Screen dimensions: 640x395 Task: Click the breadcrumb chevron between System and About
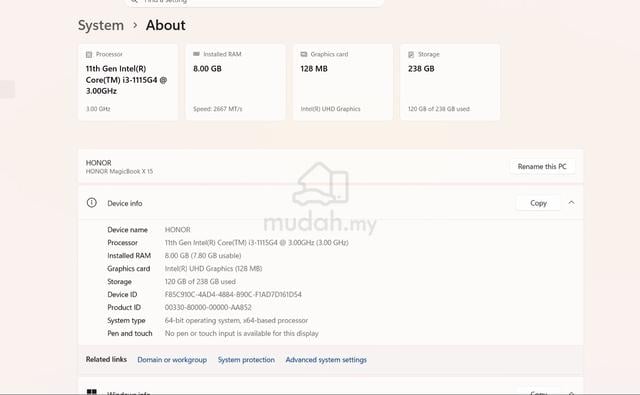coord(135,25)
